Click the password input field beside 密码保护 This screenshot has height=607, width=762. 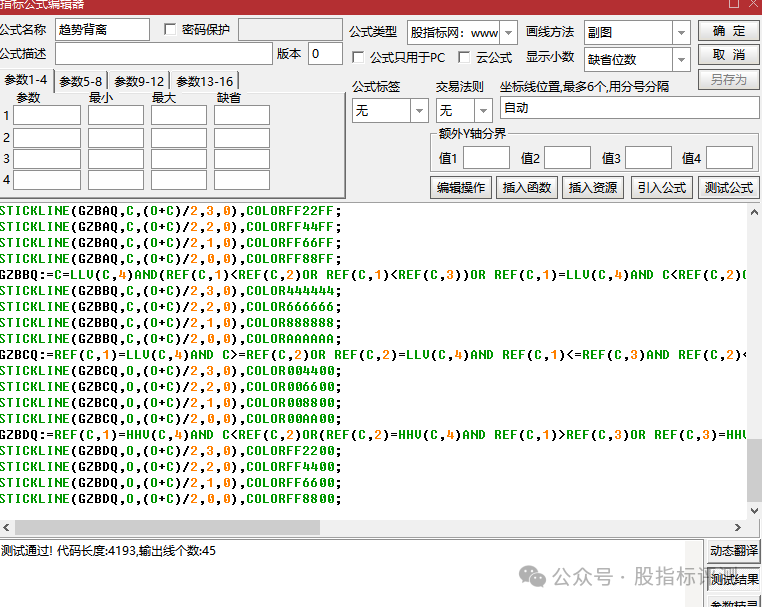tap(291, 30)
